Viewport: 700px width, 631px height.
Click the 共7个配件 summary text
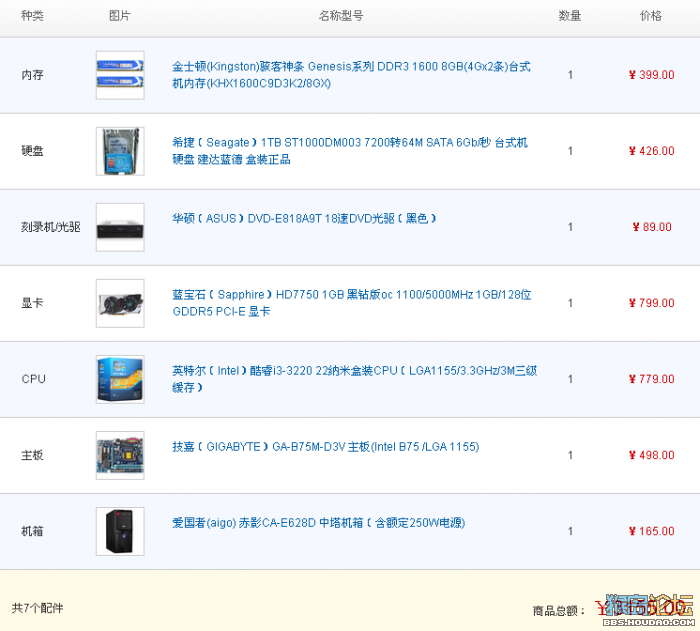pyautogui.click(x=38, y=608)
